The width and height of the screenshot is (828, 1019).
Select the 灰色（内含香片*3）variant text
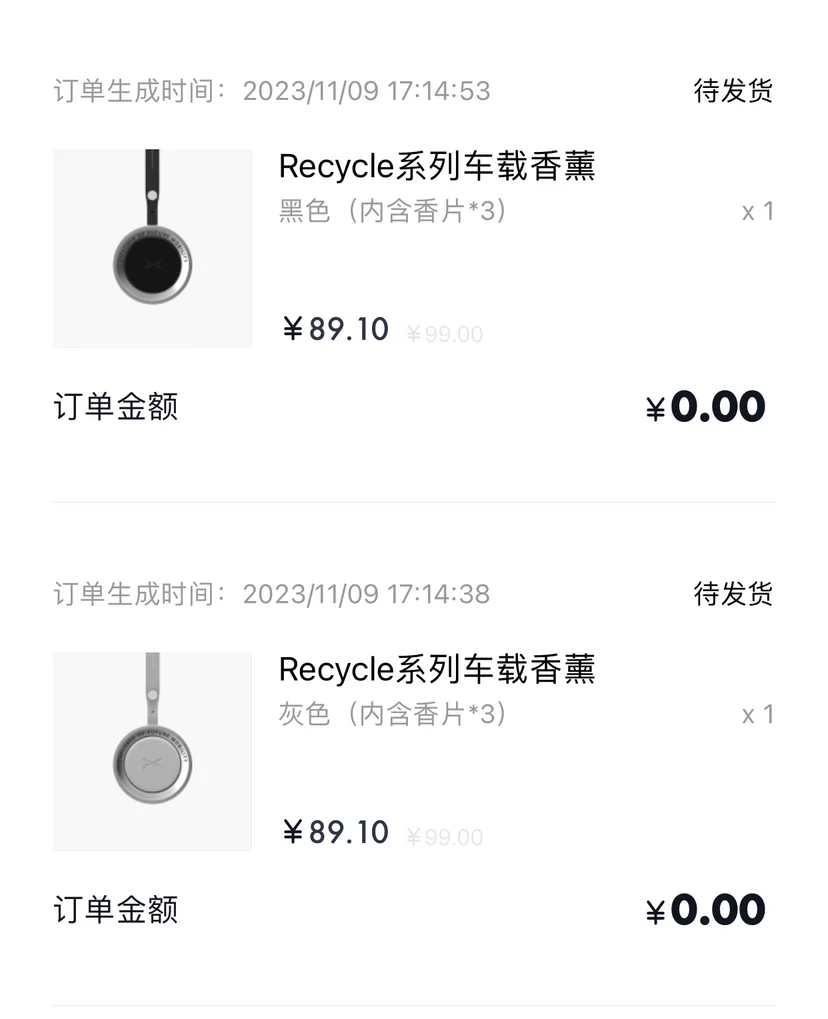tap(393, 714)
